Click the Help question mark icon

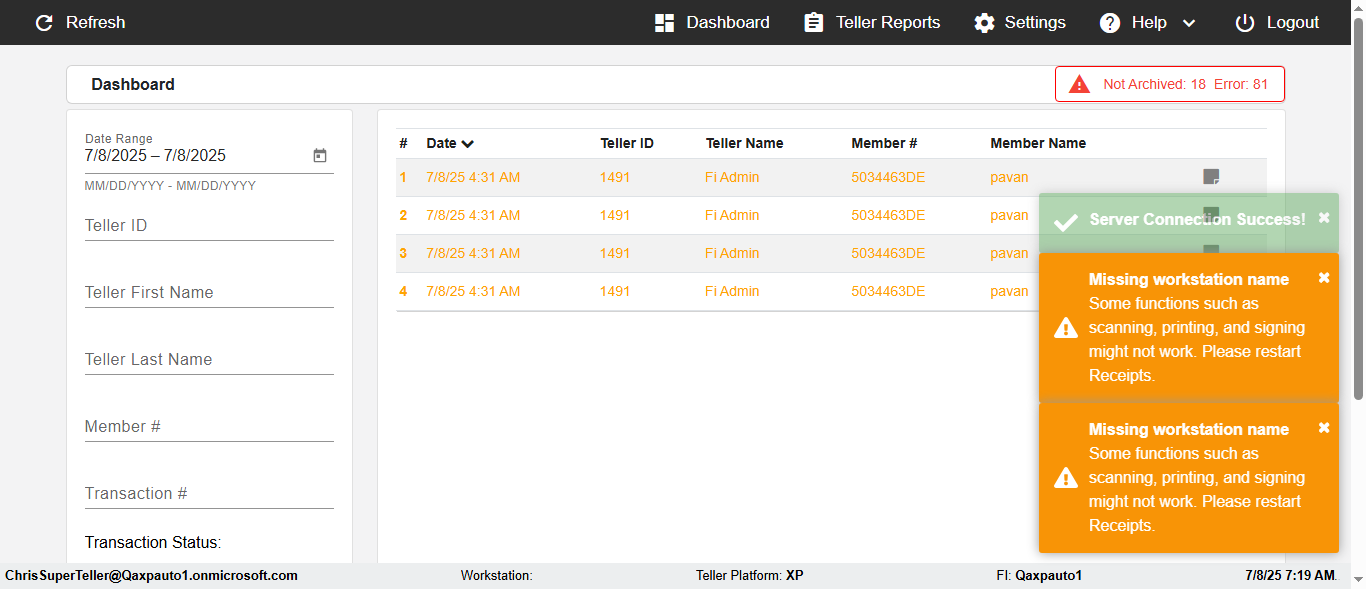point(1110,23)
